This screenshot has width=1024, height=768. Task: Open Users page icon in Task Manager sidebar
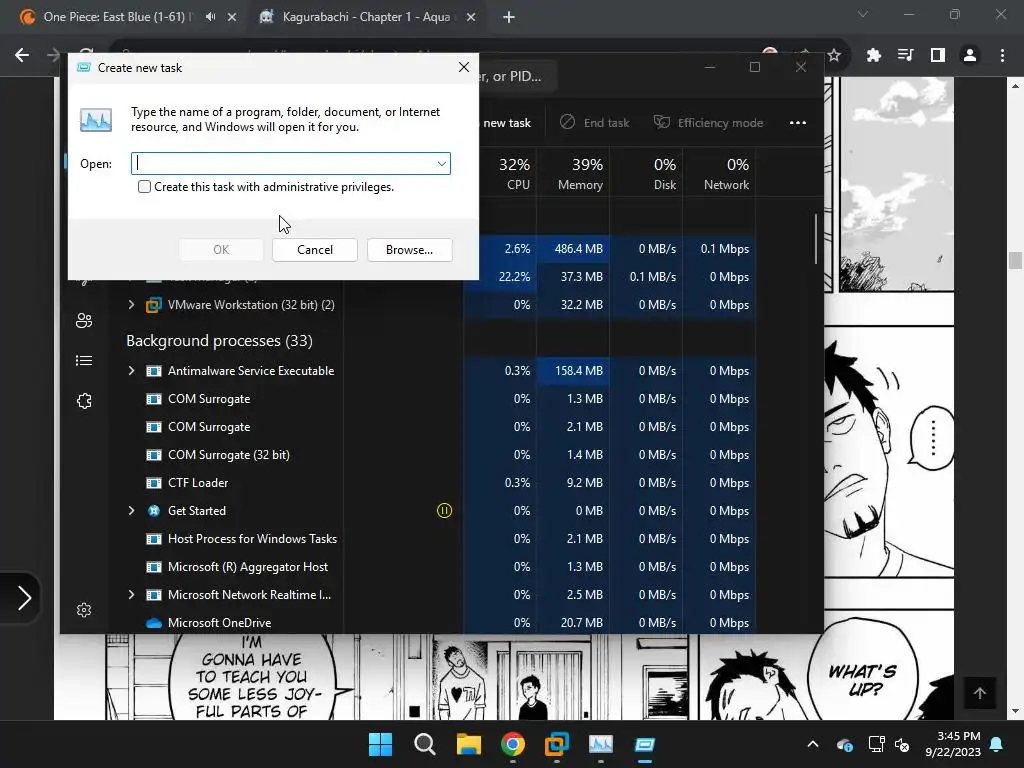84,321
